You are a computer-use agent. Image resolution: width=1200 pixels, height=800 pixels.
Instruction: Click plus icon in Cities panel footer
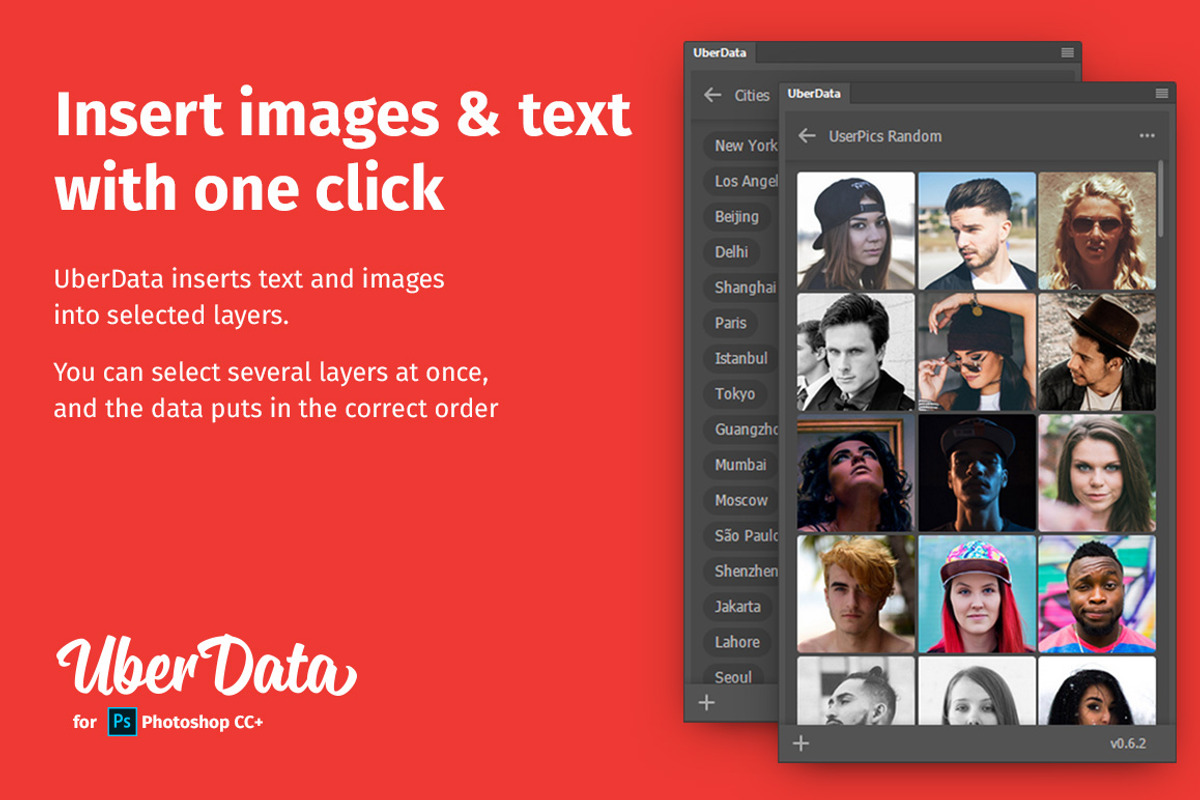(x=707, y=703)
